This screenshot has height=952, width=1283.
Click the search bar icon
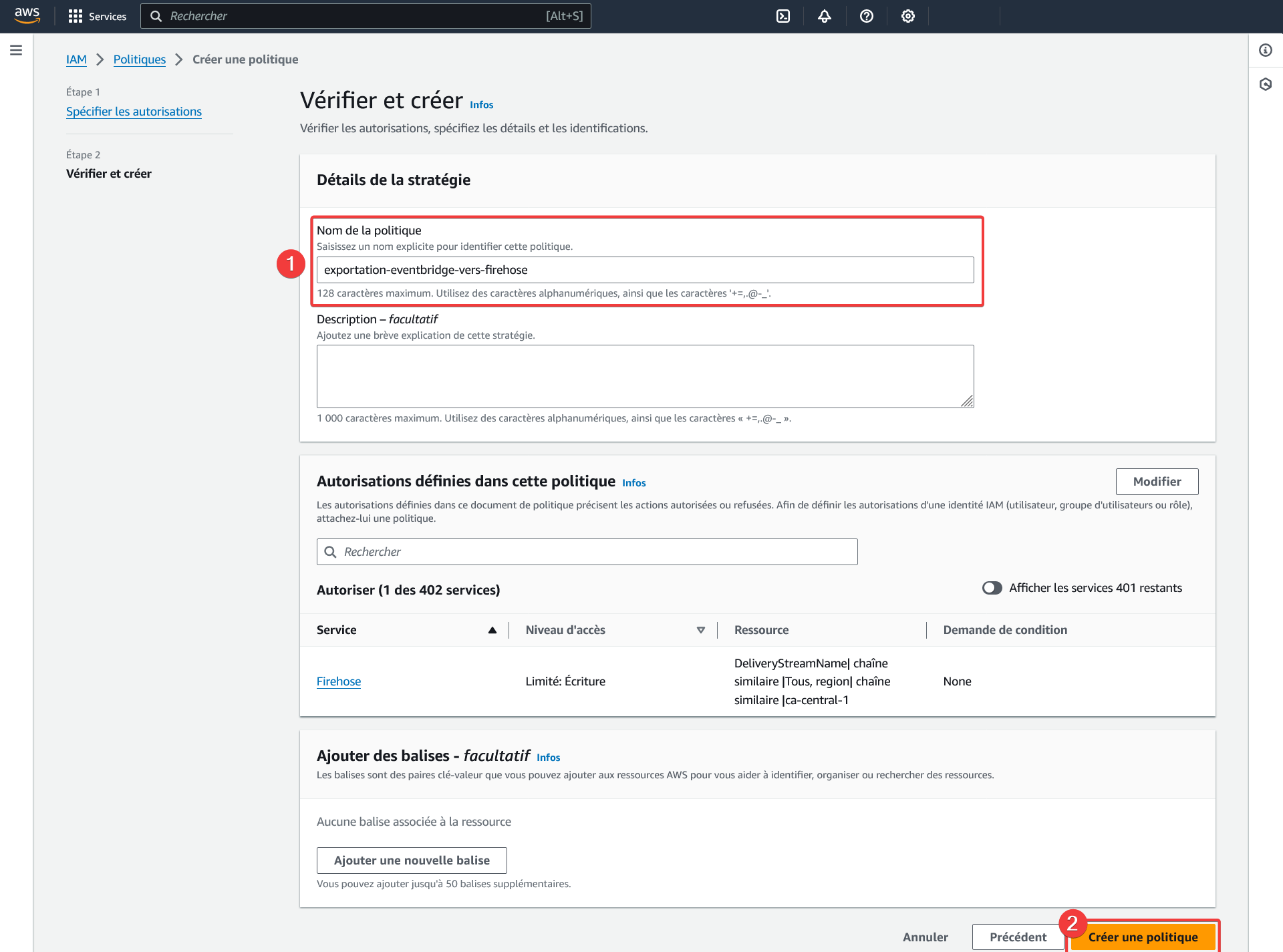click(155, 16)
